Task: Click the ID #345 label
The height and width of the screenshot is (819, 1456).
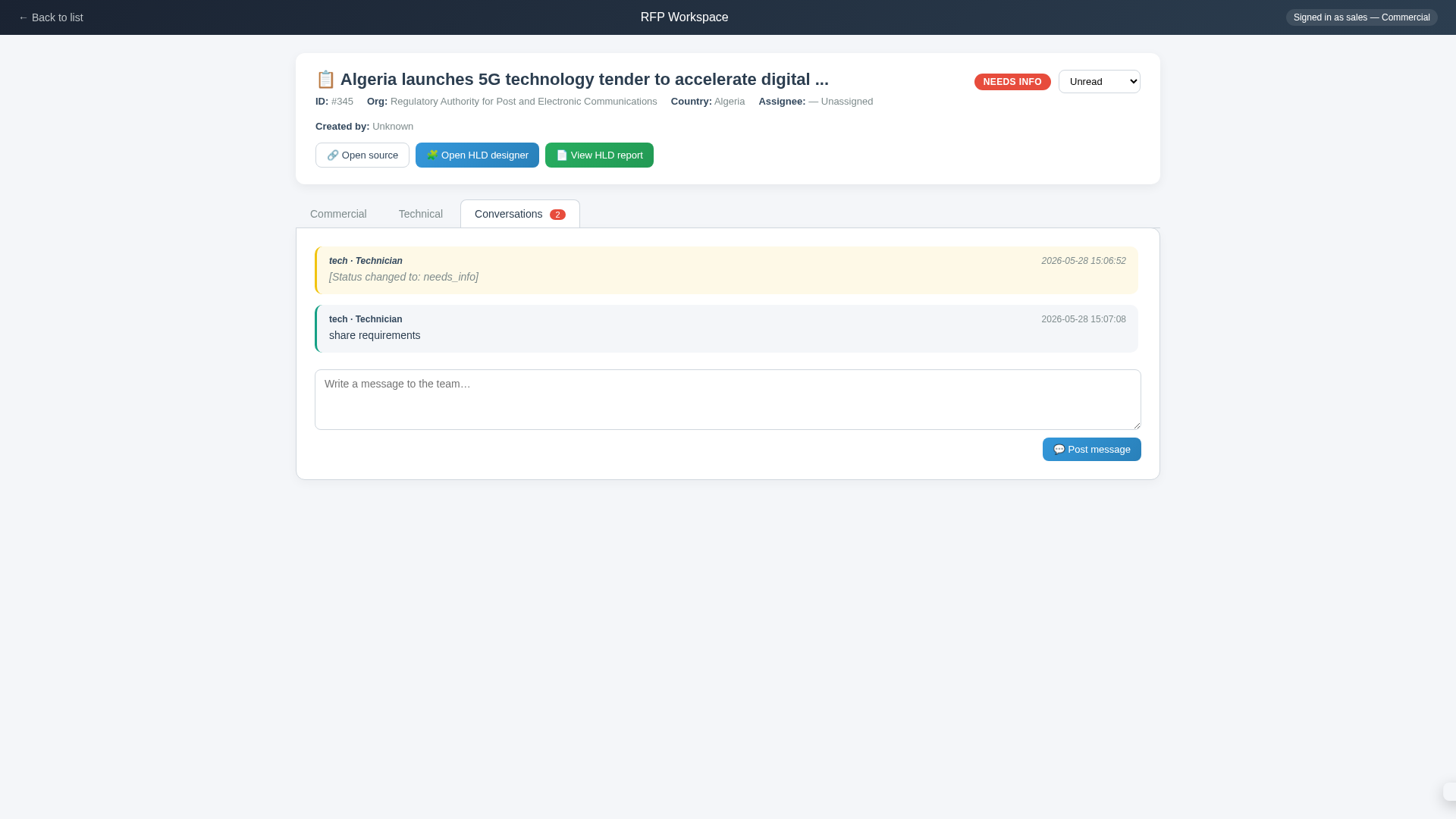Action: tap(334, 102)
